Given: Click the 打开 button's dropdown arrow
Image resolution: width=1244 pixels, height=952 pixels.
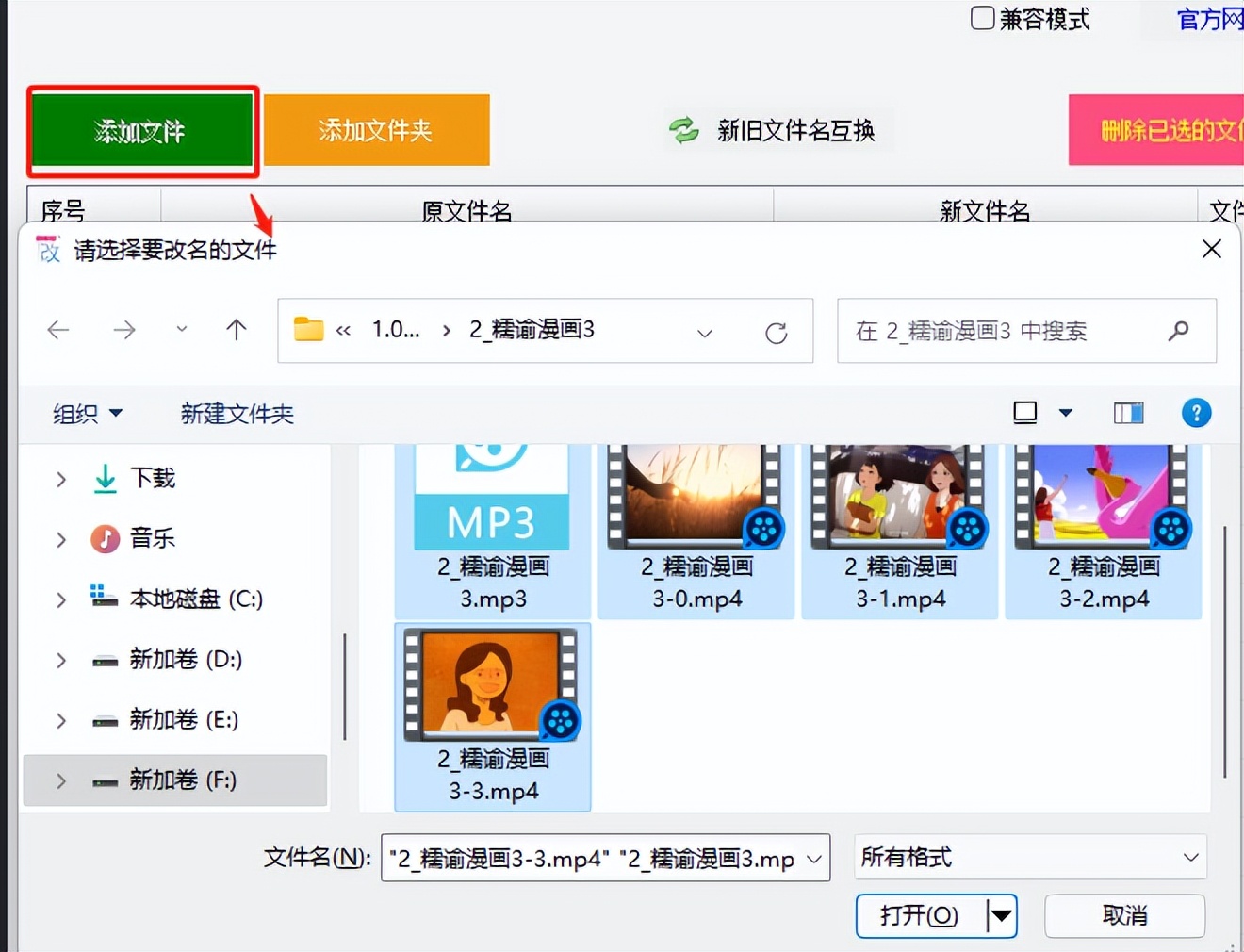Looking at the screenshot, I should coord(1003,915).
